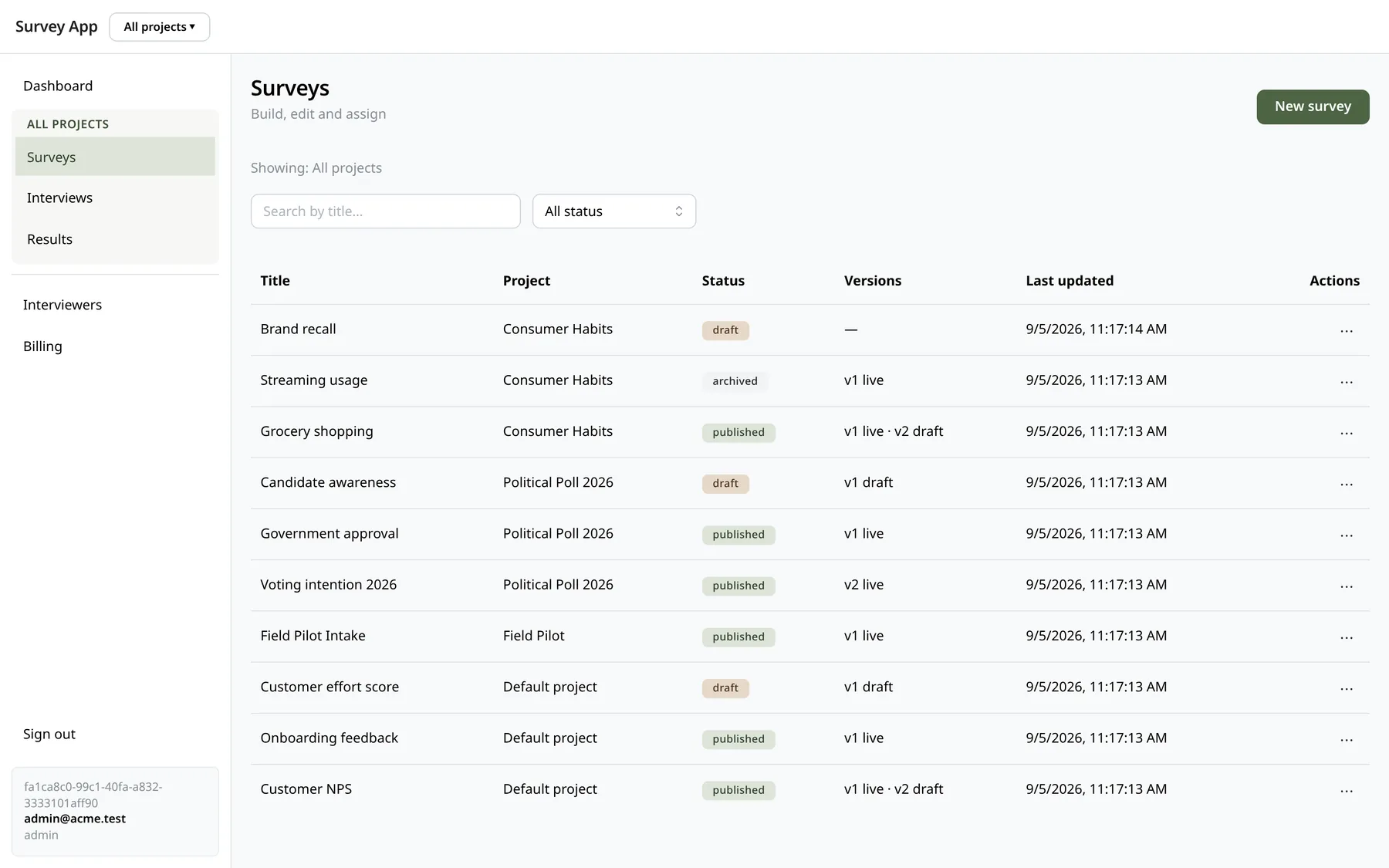Click the Field Pilot project cell

coord(534,636)
